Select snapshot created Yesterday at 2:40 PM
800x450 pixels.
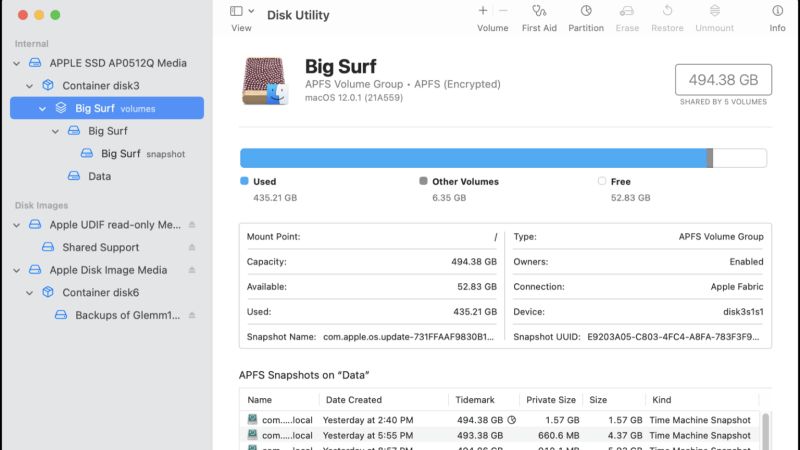click(x=499, y=420)
